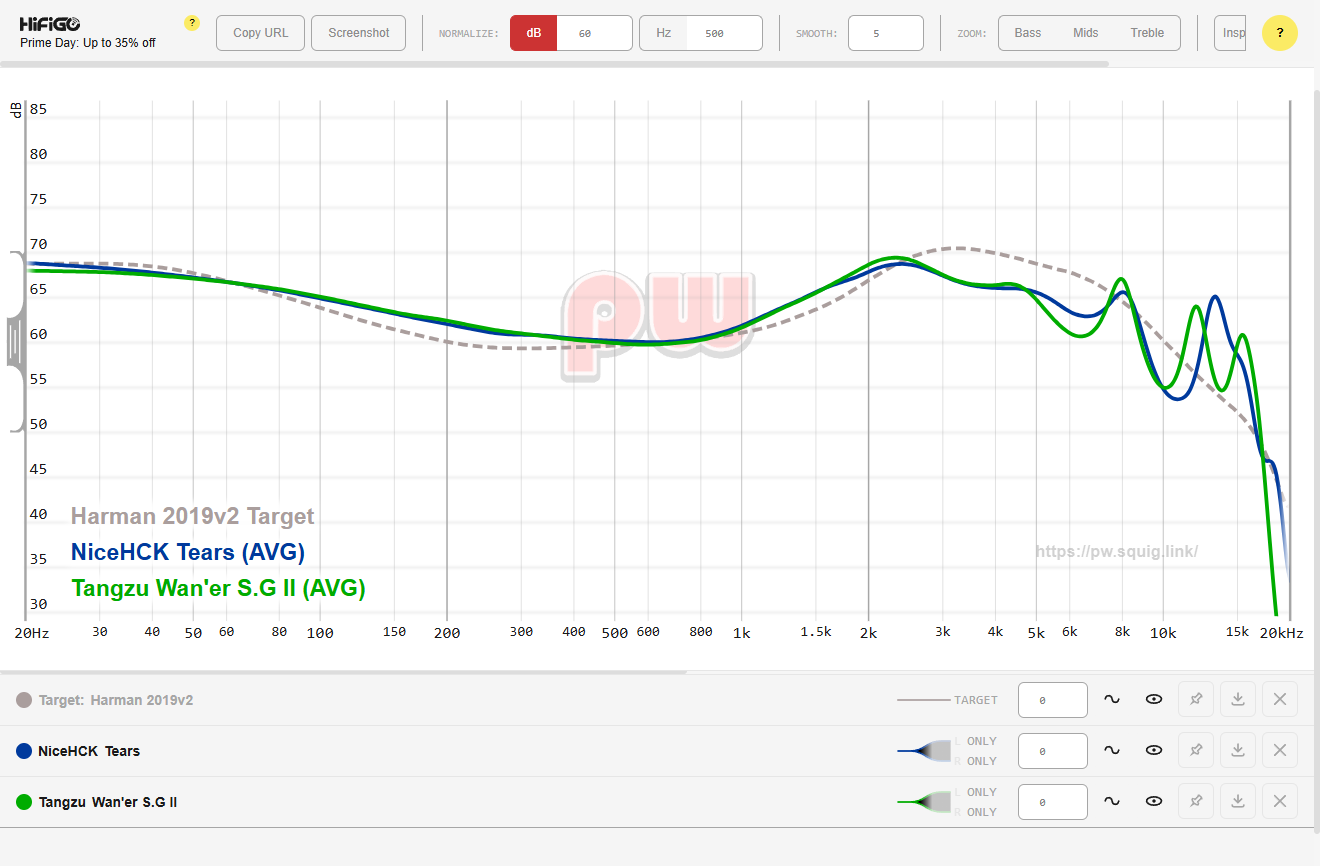This screenshot has width=1320, height=866.
Task: Click the horizontal scrollbar under the graph
Action: point(343,672)
